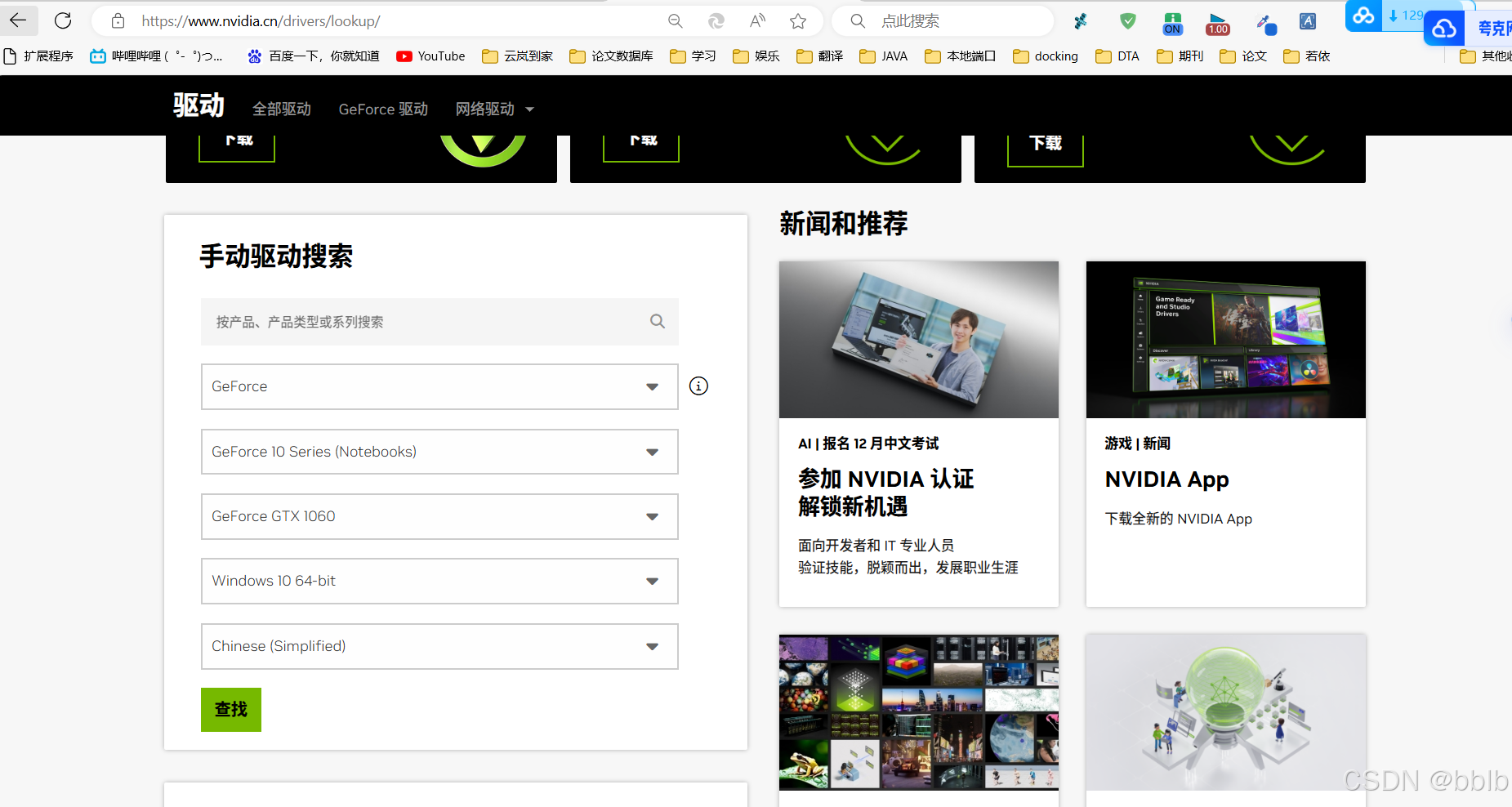Add page to favorites with star icon
Screen dimensions: 1512x807
point(799,21)
